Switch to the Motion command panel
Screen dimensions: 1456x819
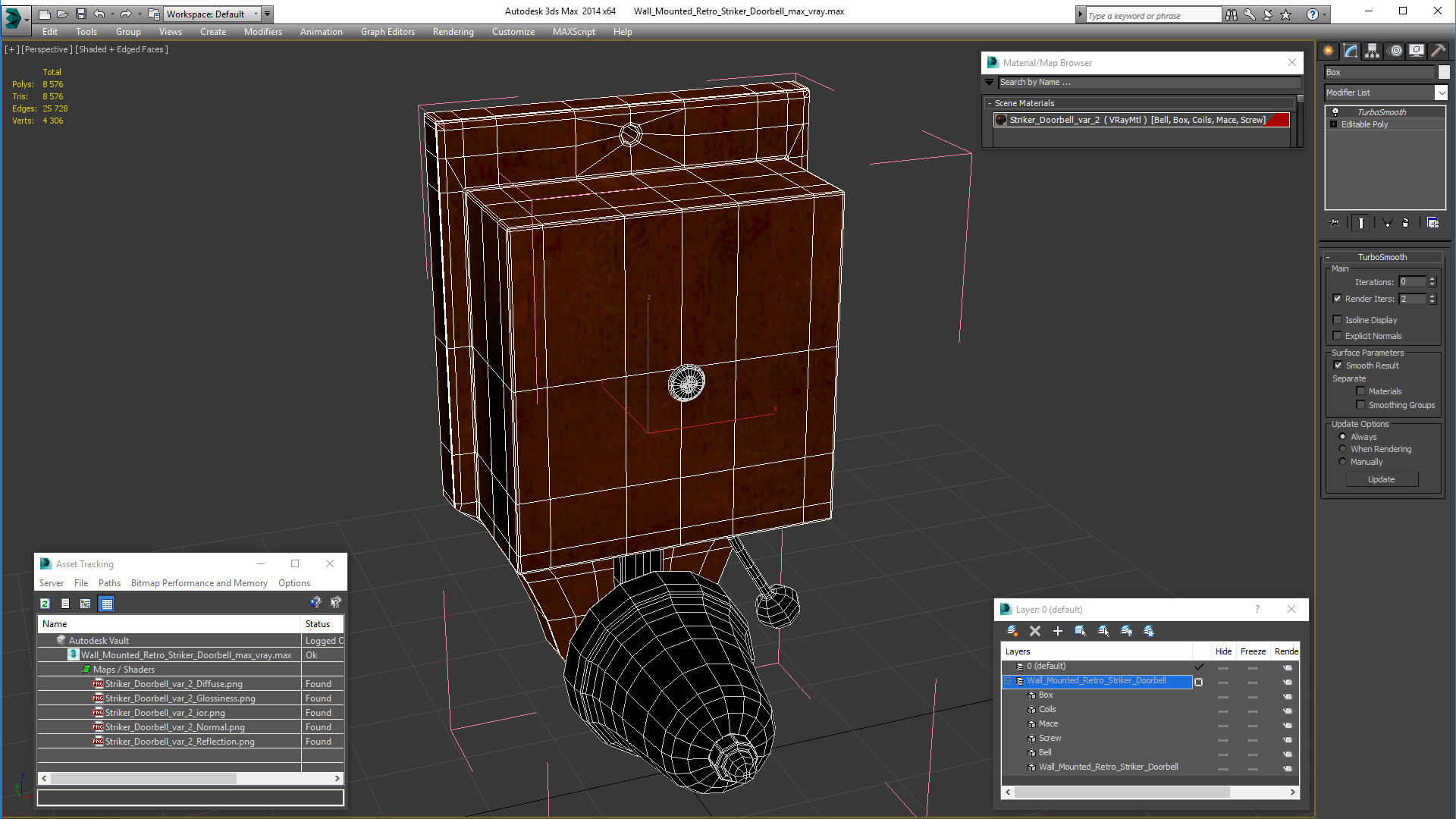[x=1395, y=51]
